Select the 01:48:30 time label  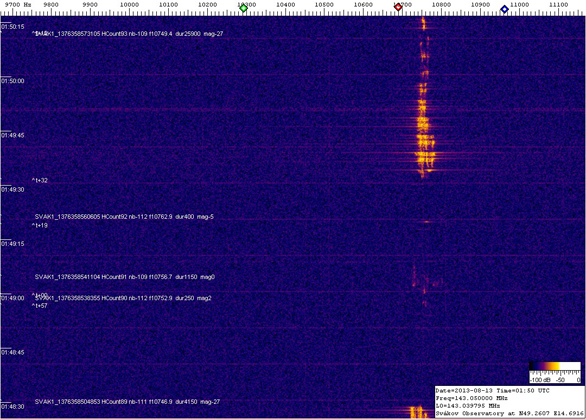pos(13,407)
